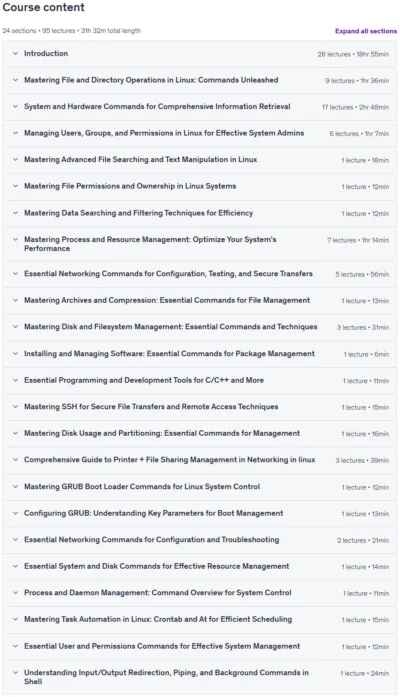Expand Mastering Task Automation Crontab and At section

point(158,619)
